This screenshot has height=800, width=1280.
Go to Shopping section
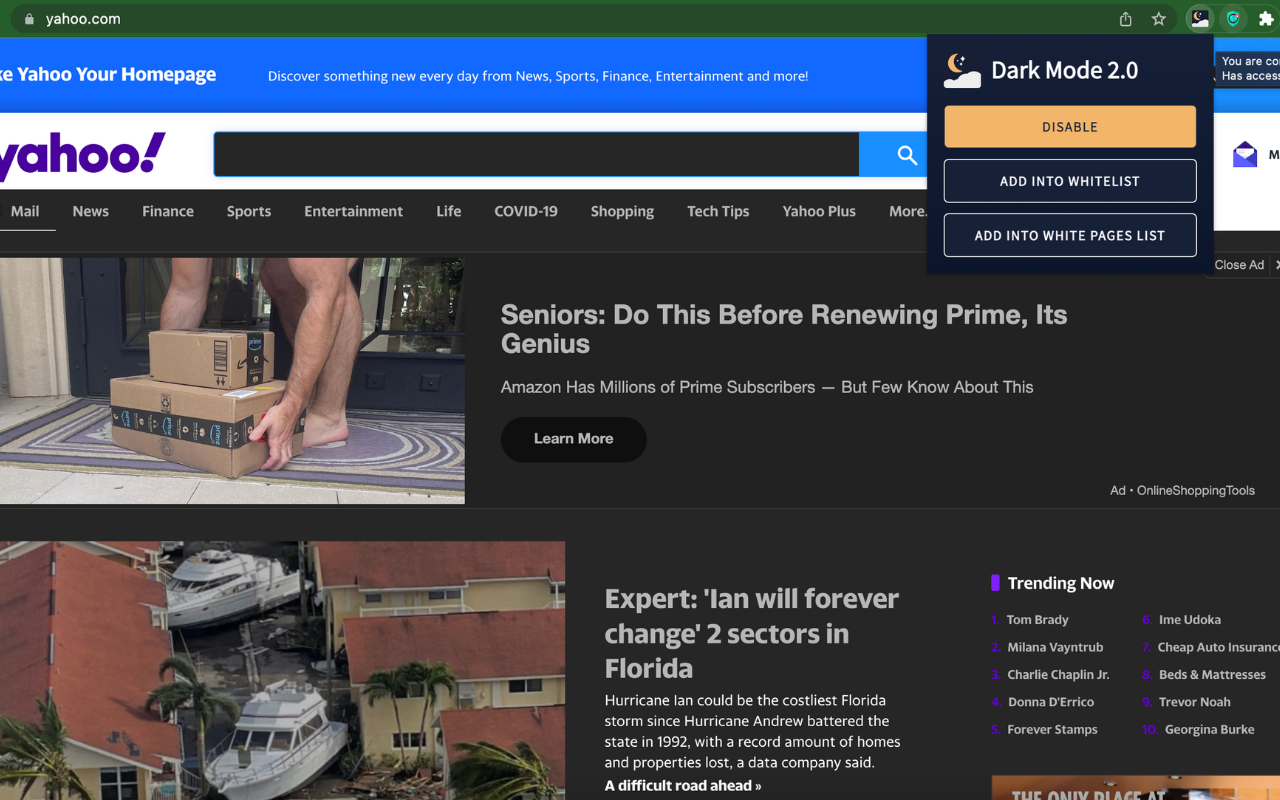pos(622,211)
